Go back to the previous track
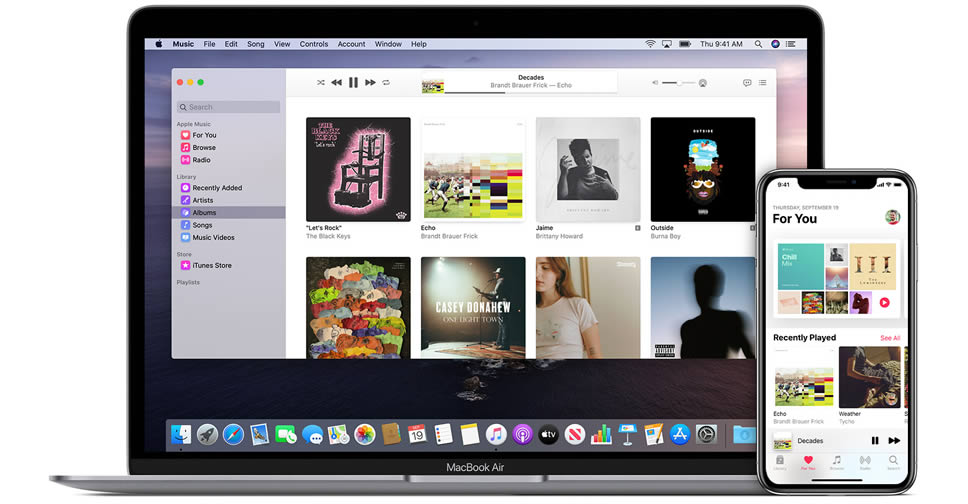 click(336, 82)
